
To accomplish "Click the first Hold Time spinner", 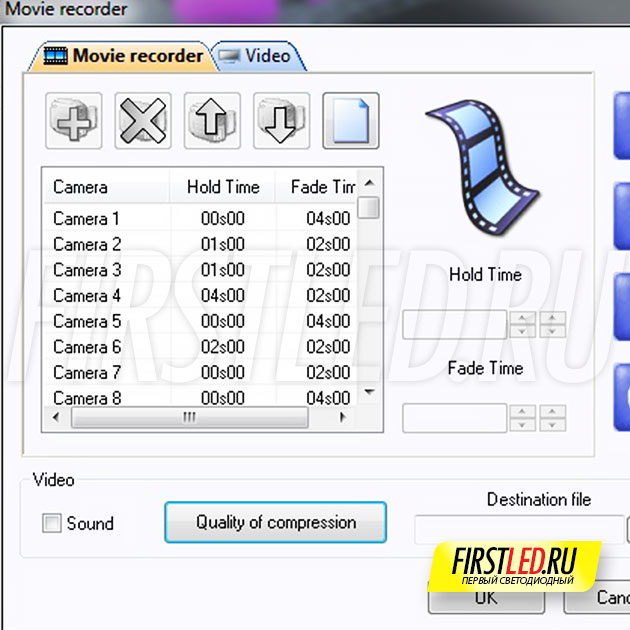I will tap(523, 324).
